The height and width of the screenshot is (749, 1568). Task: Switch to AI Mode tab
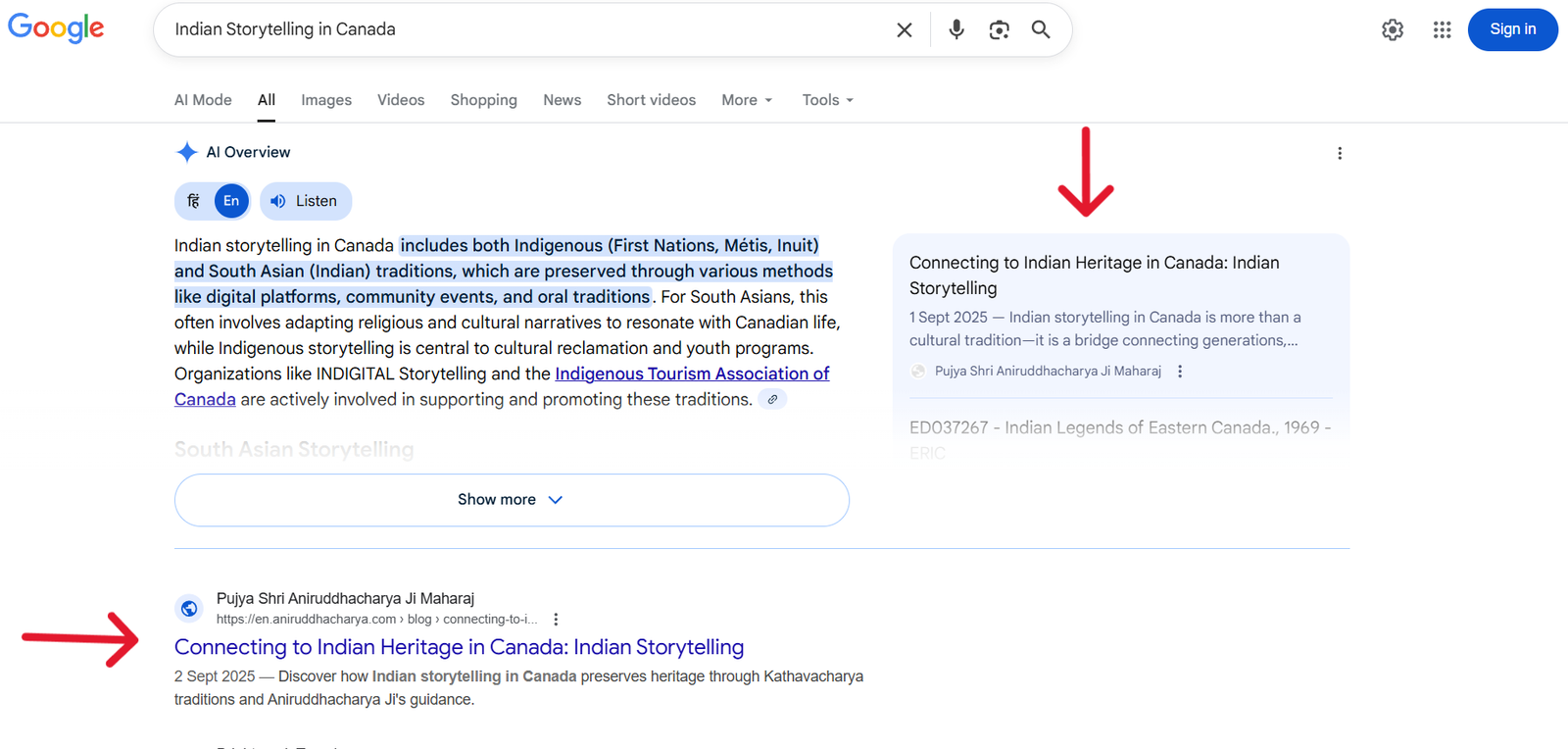203,100
